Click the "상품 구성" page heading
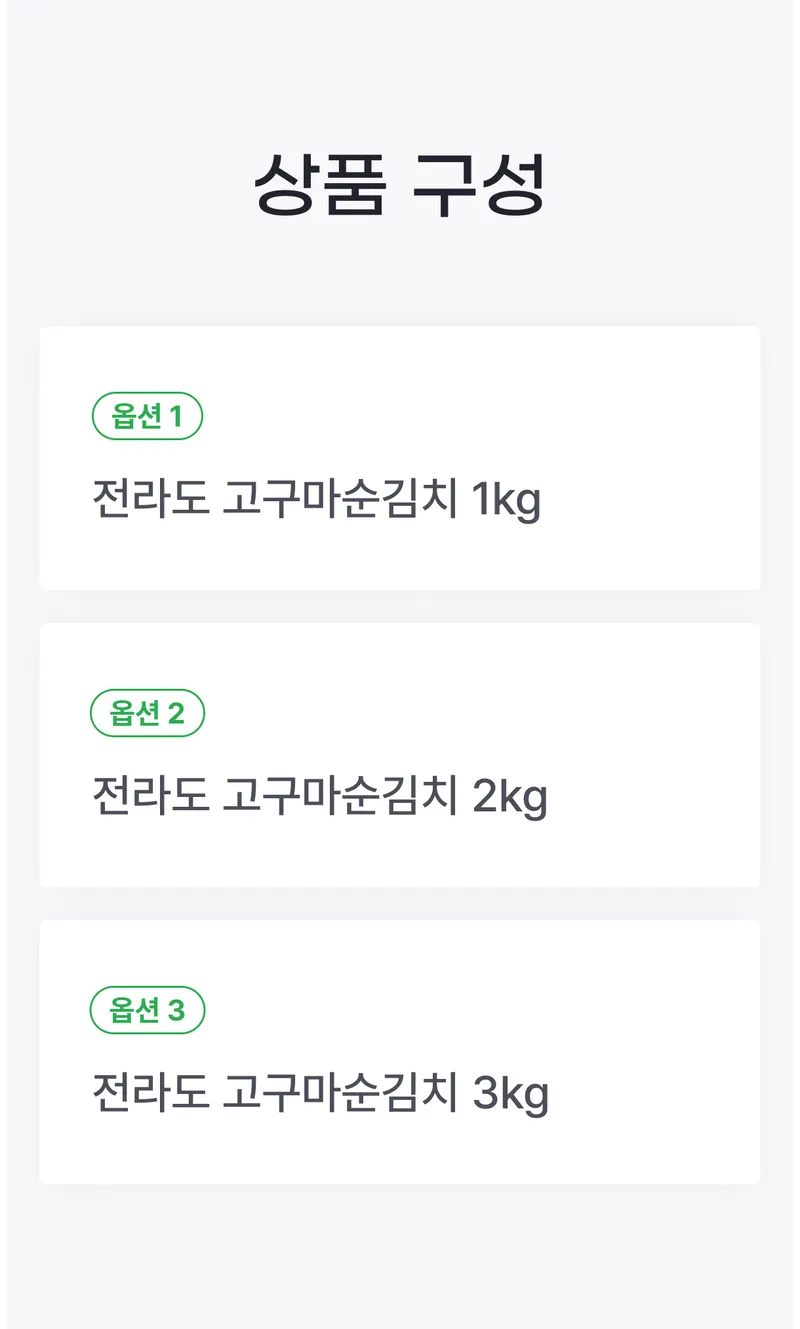This screenshot has width=800, height=1329. tap(399, 186)
